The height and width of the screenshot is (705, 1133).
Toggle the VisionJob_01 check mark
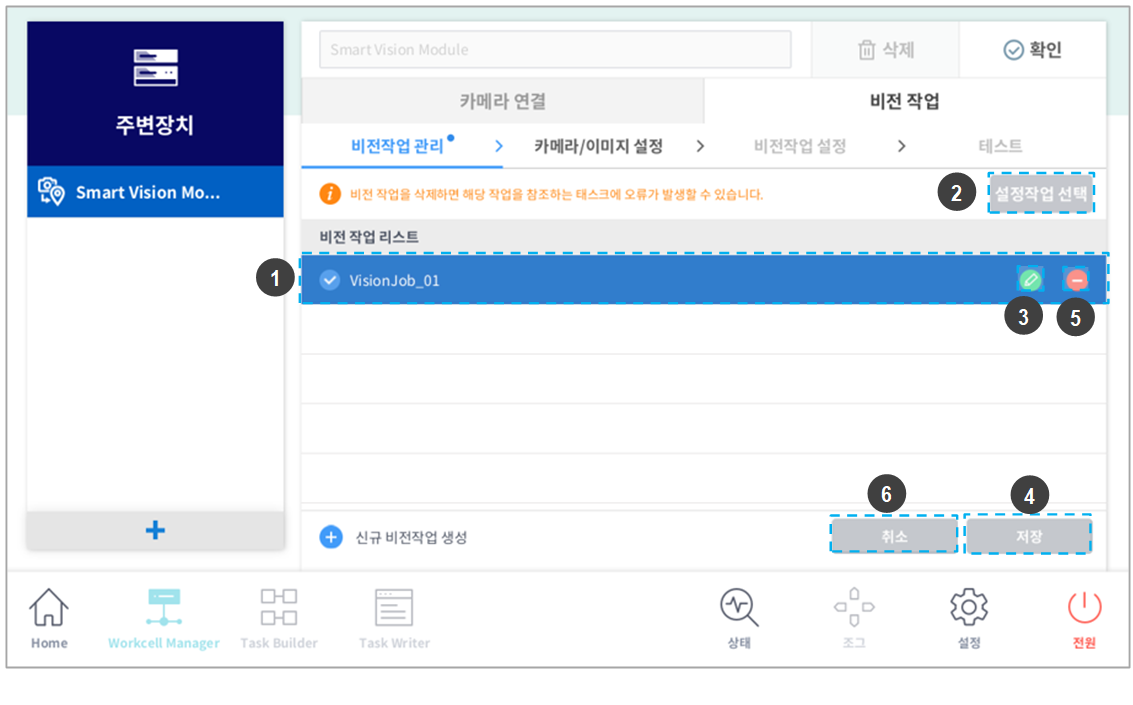point(330,280)
